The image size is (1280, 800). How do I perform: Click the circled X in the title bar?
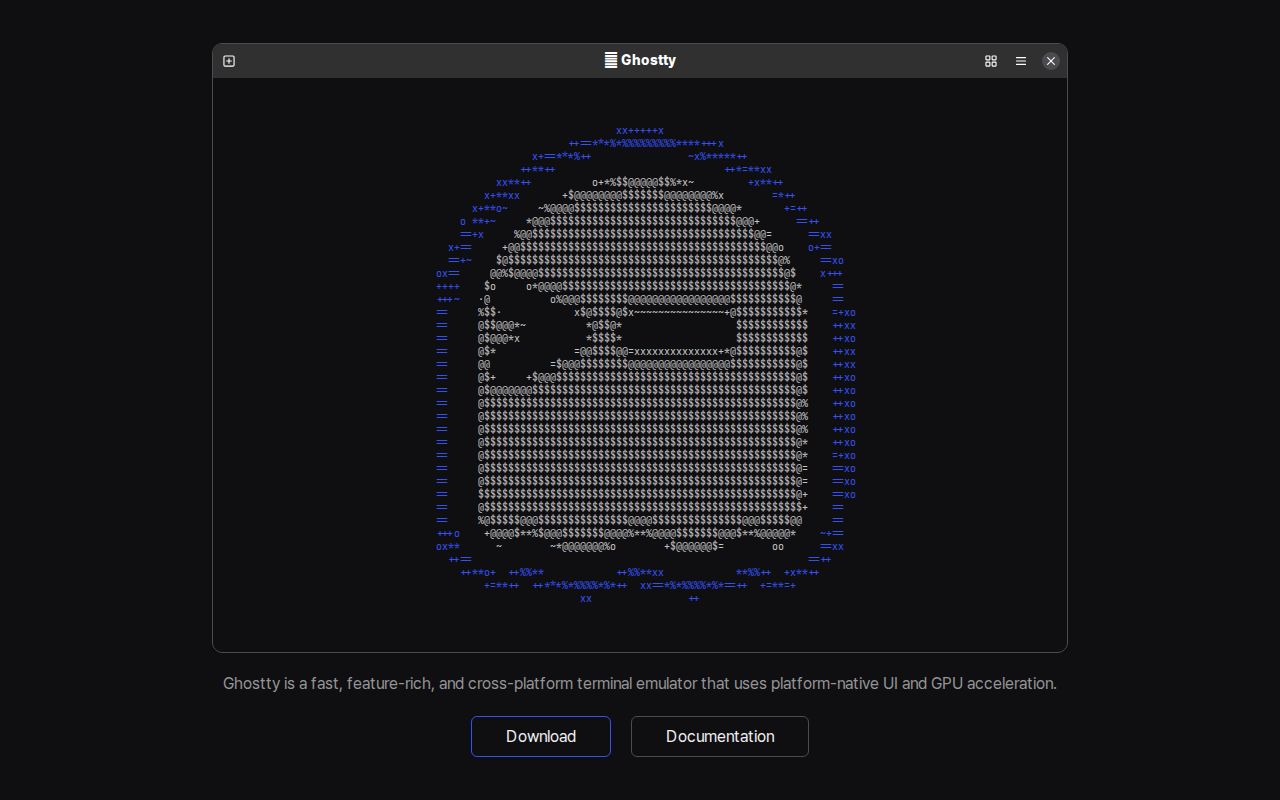[1051, 61]
